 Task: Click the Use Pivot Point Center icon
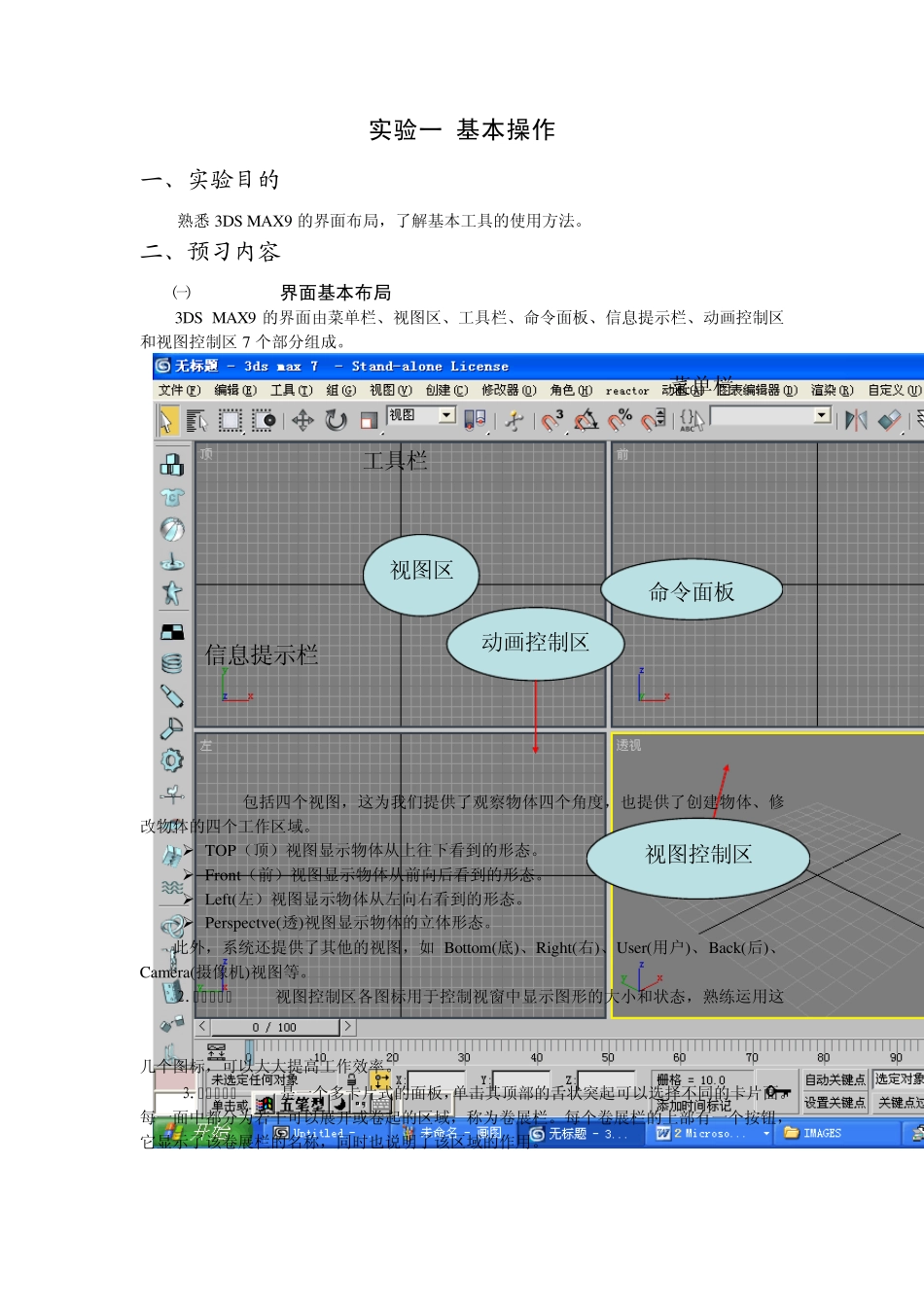tap(475, 420)
